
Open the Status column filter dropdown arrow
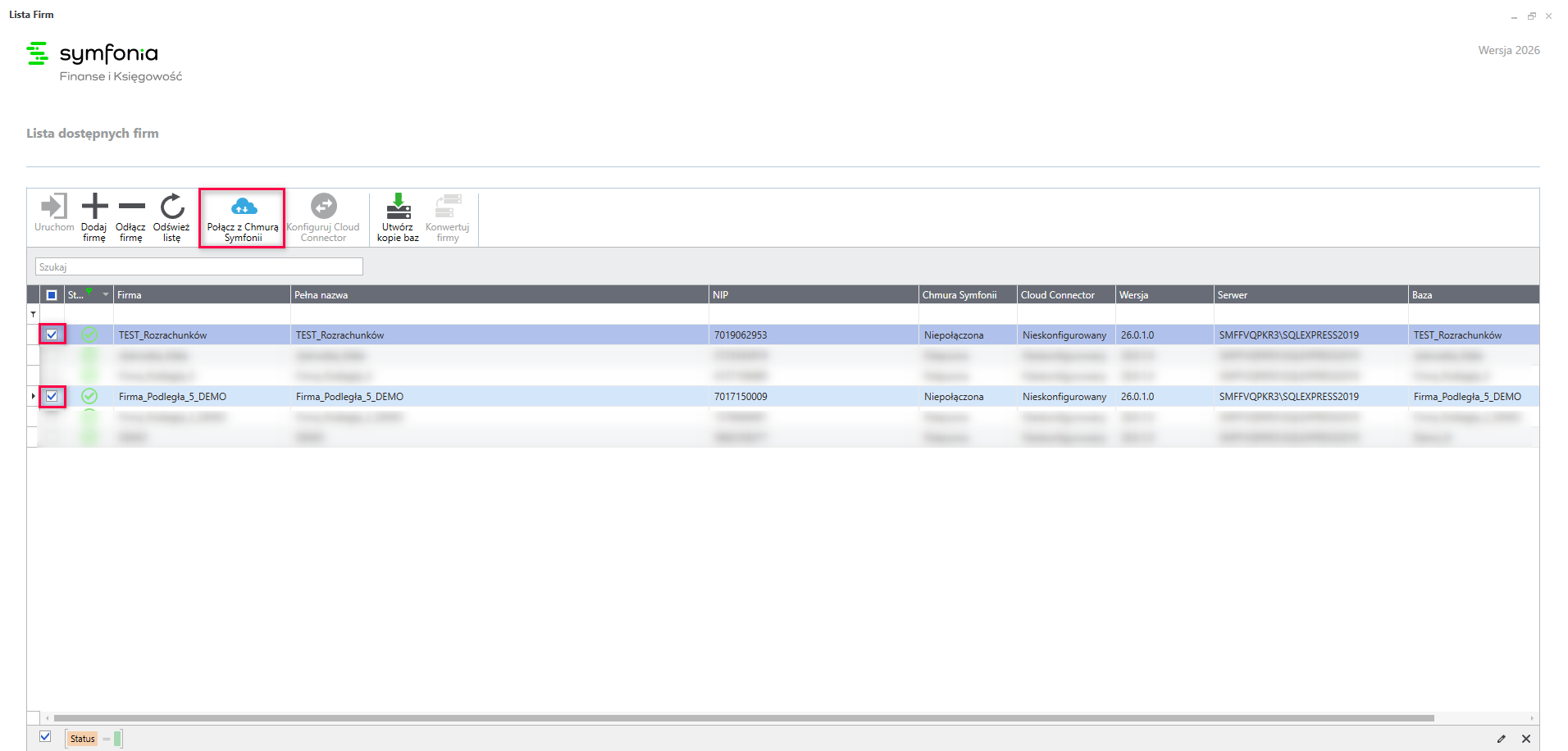[106, 295]
